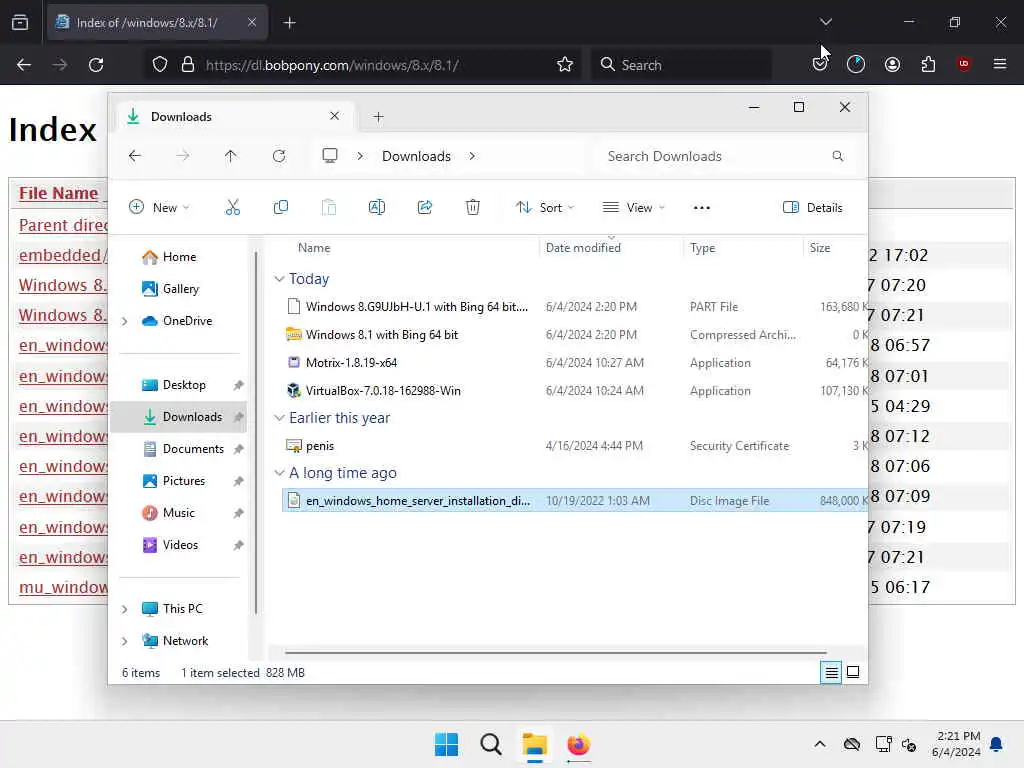Click the Delete trash icon in Explorer
The image size is (1024, 768).
tap(473, 208)
